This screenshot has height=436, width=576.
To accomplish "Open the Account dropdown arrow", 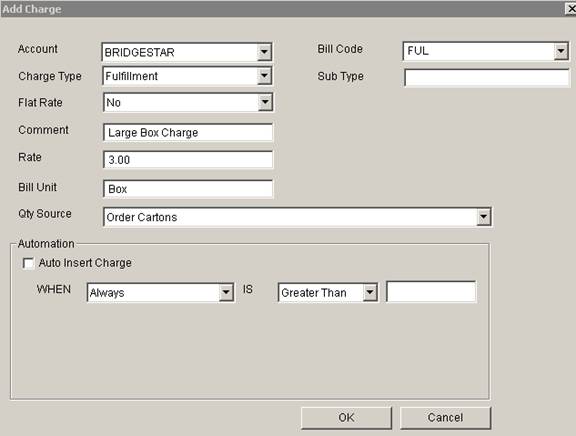I will (x=264, y=52).
